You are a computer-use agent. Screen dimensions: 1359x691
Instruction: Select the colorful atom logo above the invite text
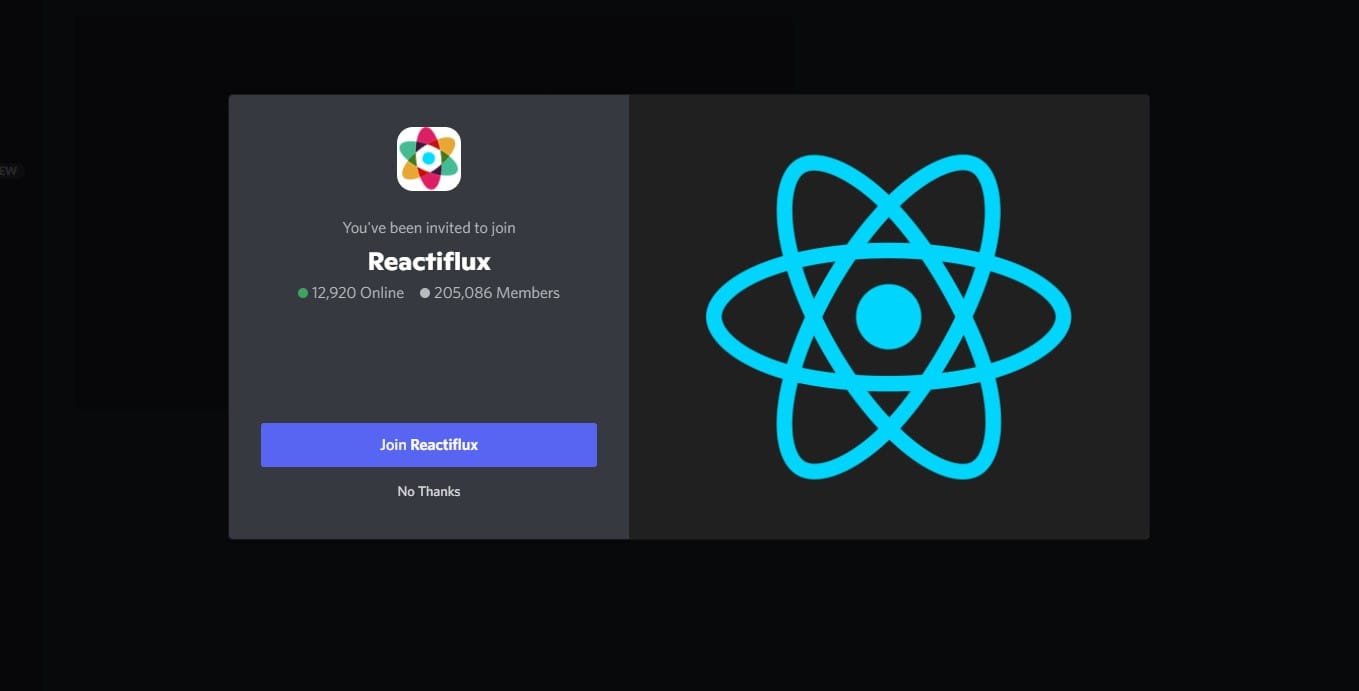pyautogui.click(x=428, y=158)
